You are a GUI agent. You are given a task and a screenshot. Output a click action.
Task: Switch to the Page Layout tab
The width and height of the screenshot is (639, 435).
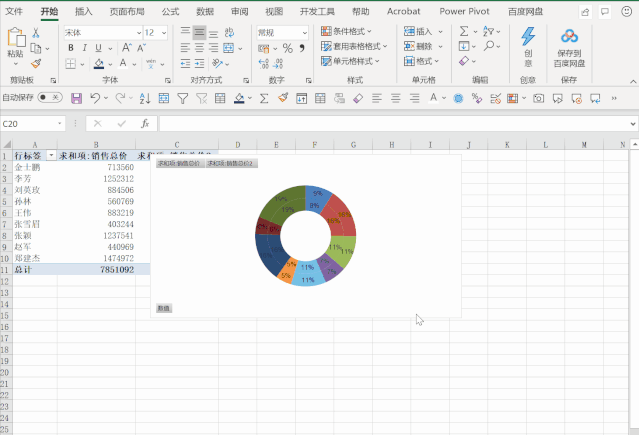click(127, 11)
